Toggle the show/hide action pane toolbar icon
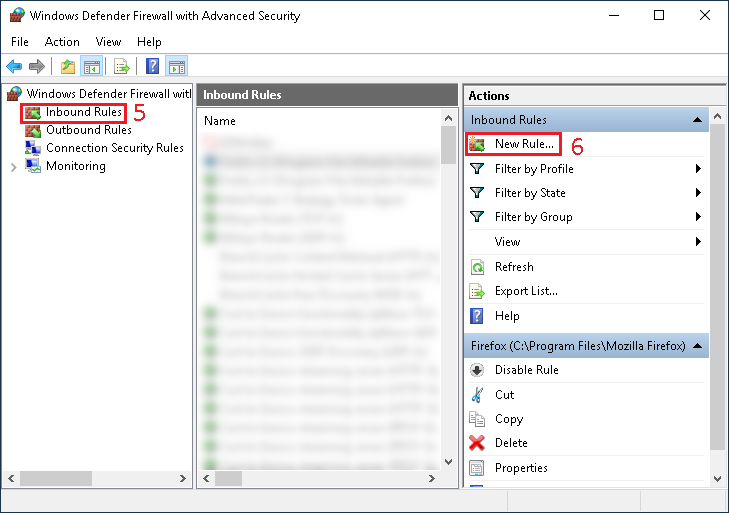729x513 pixels. (177, 67)
